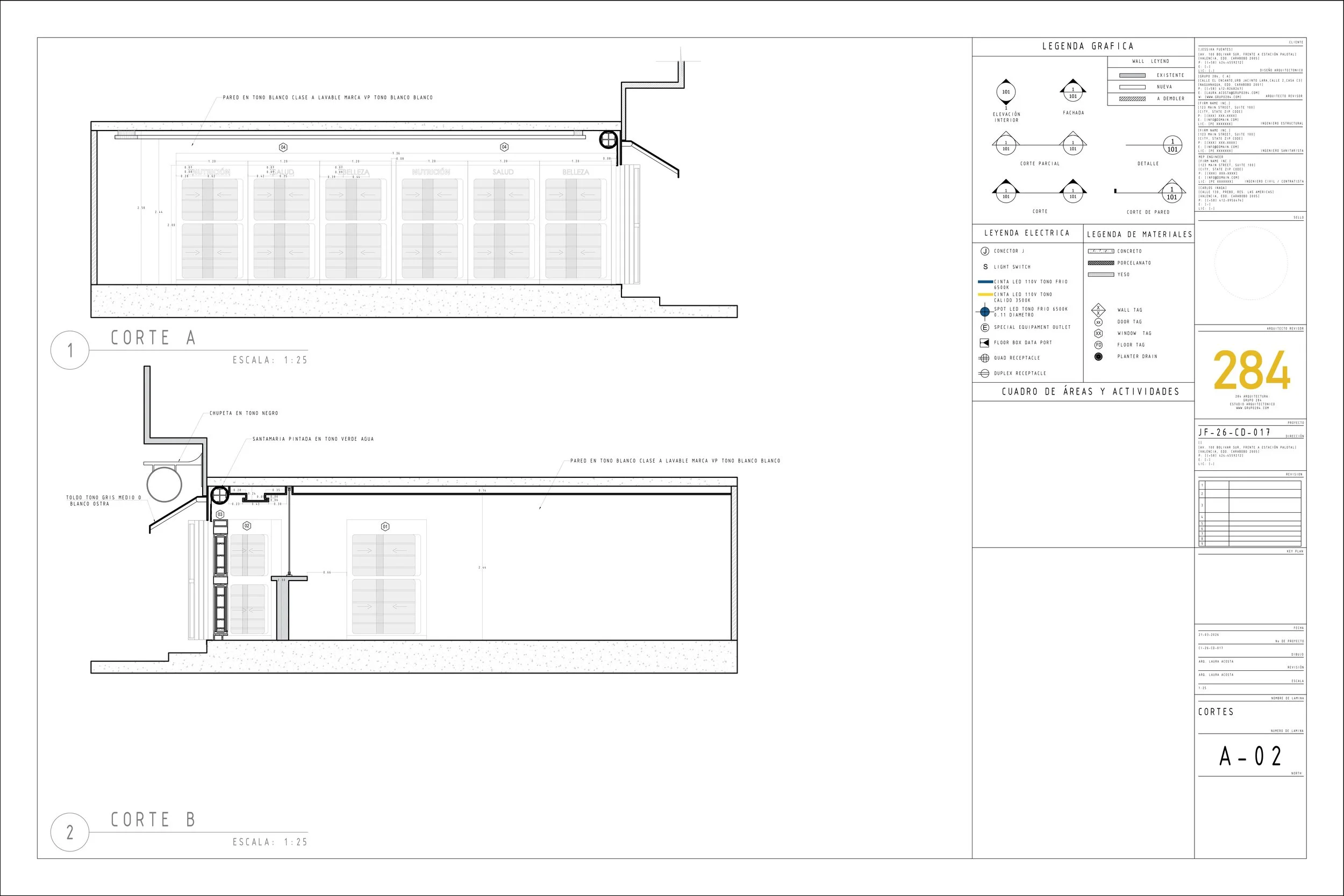Viewport: 1344px width, 896px height.
Task: Click the LEGENDA GRAFICA heading
Action: 1088,46
